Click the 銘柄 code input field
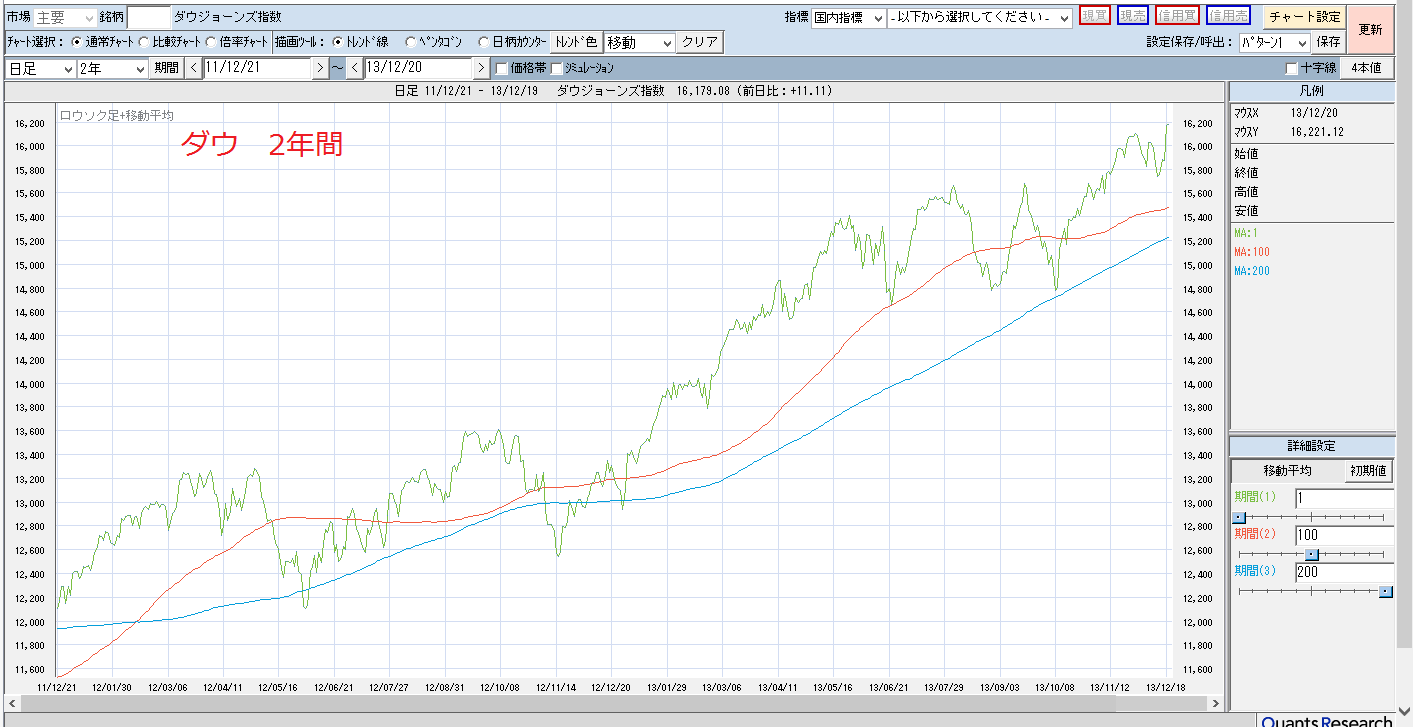The height and width of the screenshot is (727, 1417). 149,17
